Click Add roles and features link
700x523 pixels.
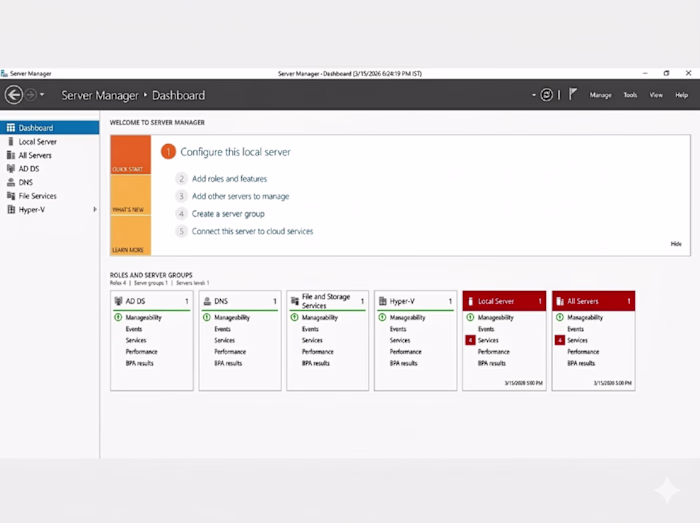(229, 178)
